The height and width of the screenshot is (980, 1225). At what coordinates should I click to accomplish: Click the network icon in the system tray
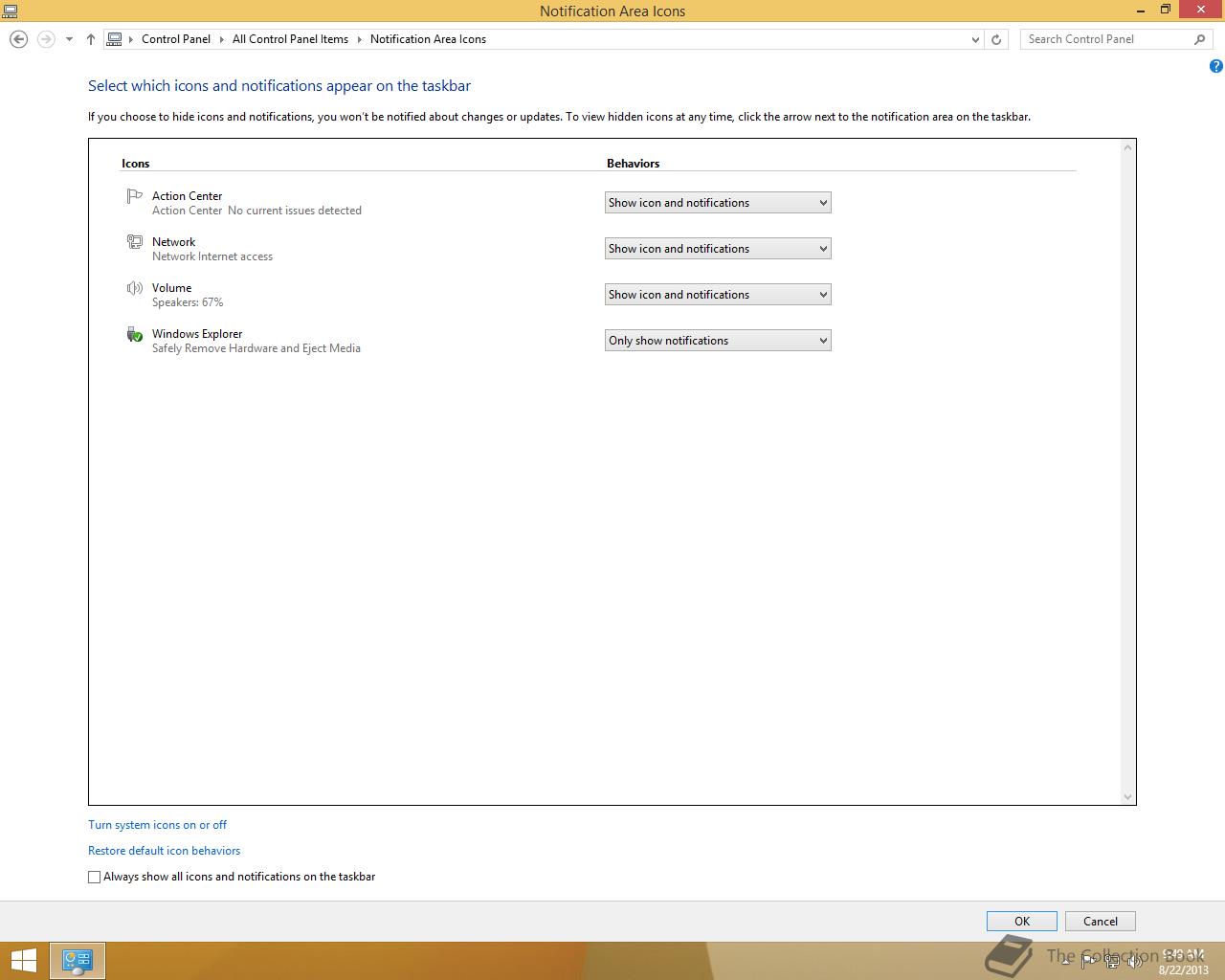1112,962
